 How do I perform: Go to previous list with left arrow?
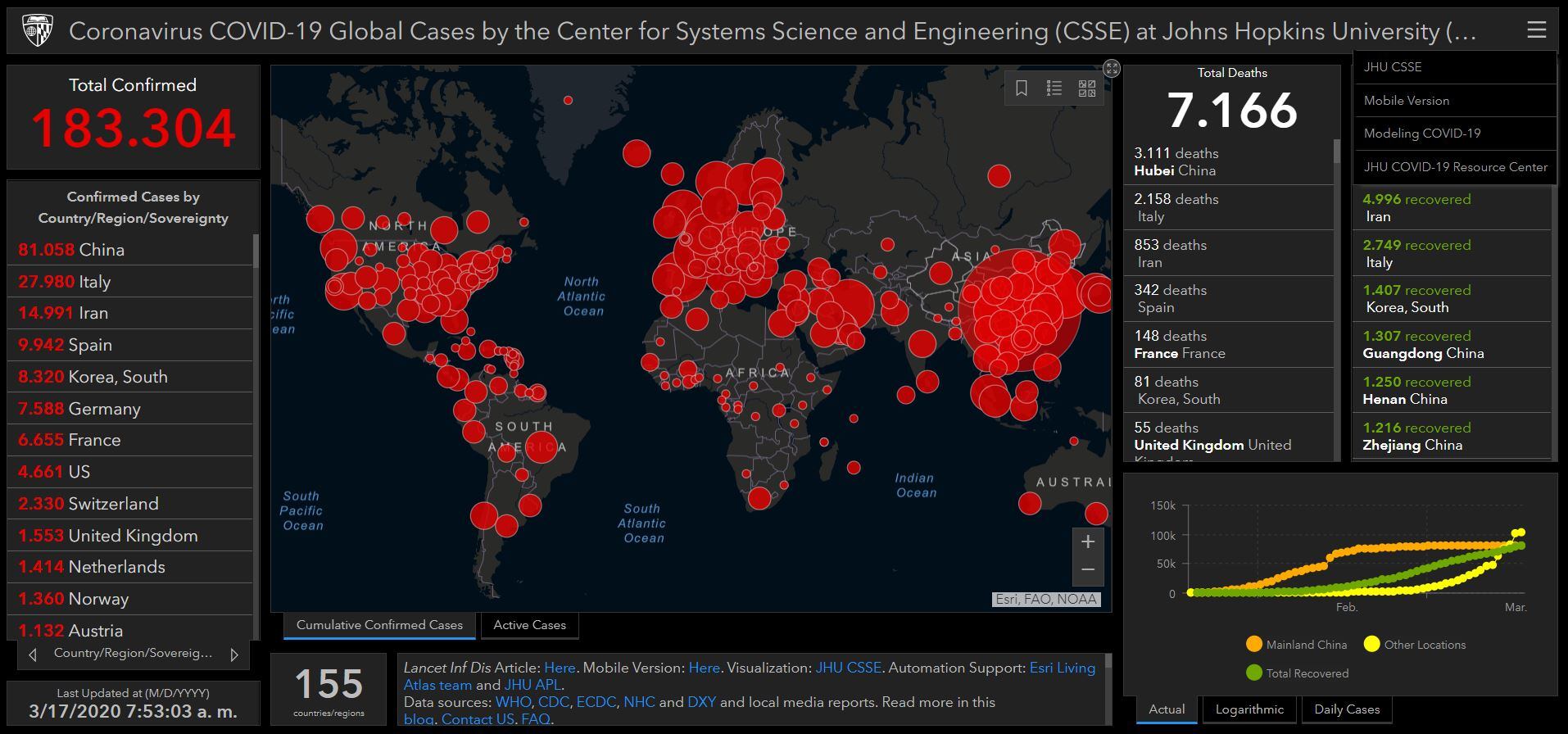[33, 655]
